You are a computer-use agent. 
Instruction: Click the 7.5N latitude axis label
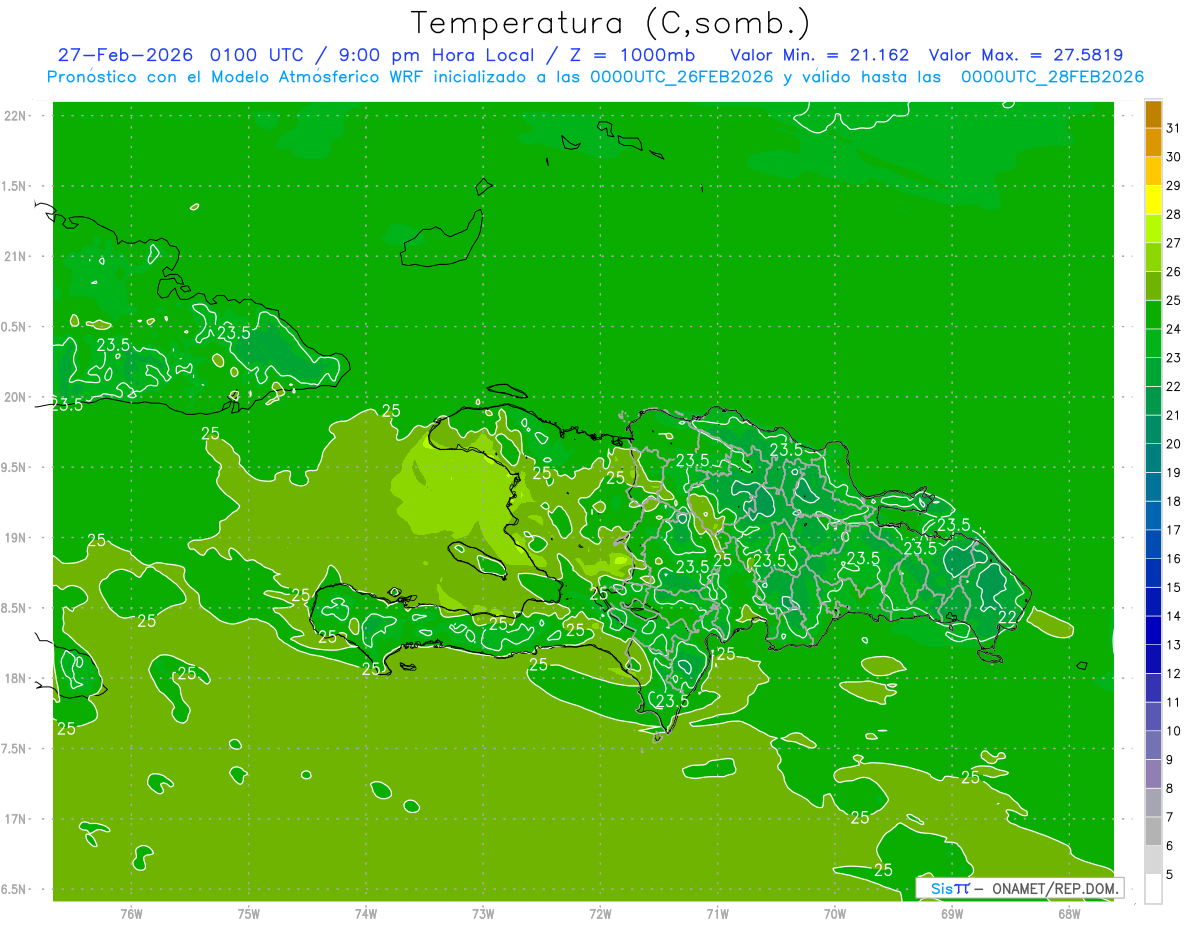coord(13,750)
